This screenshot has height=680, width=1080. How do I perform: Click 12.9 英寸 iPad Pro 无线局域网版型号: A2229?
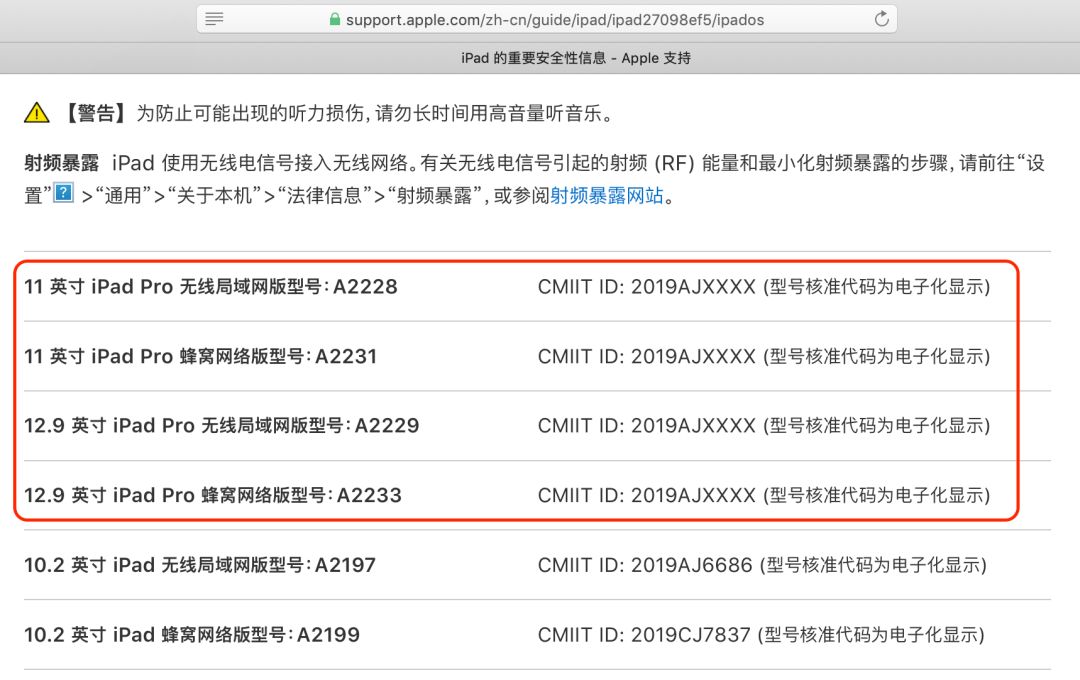pos(222,426)
